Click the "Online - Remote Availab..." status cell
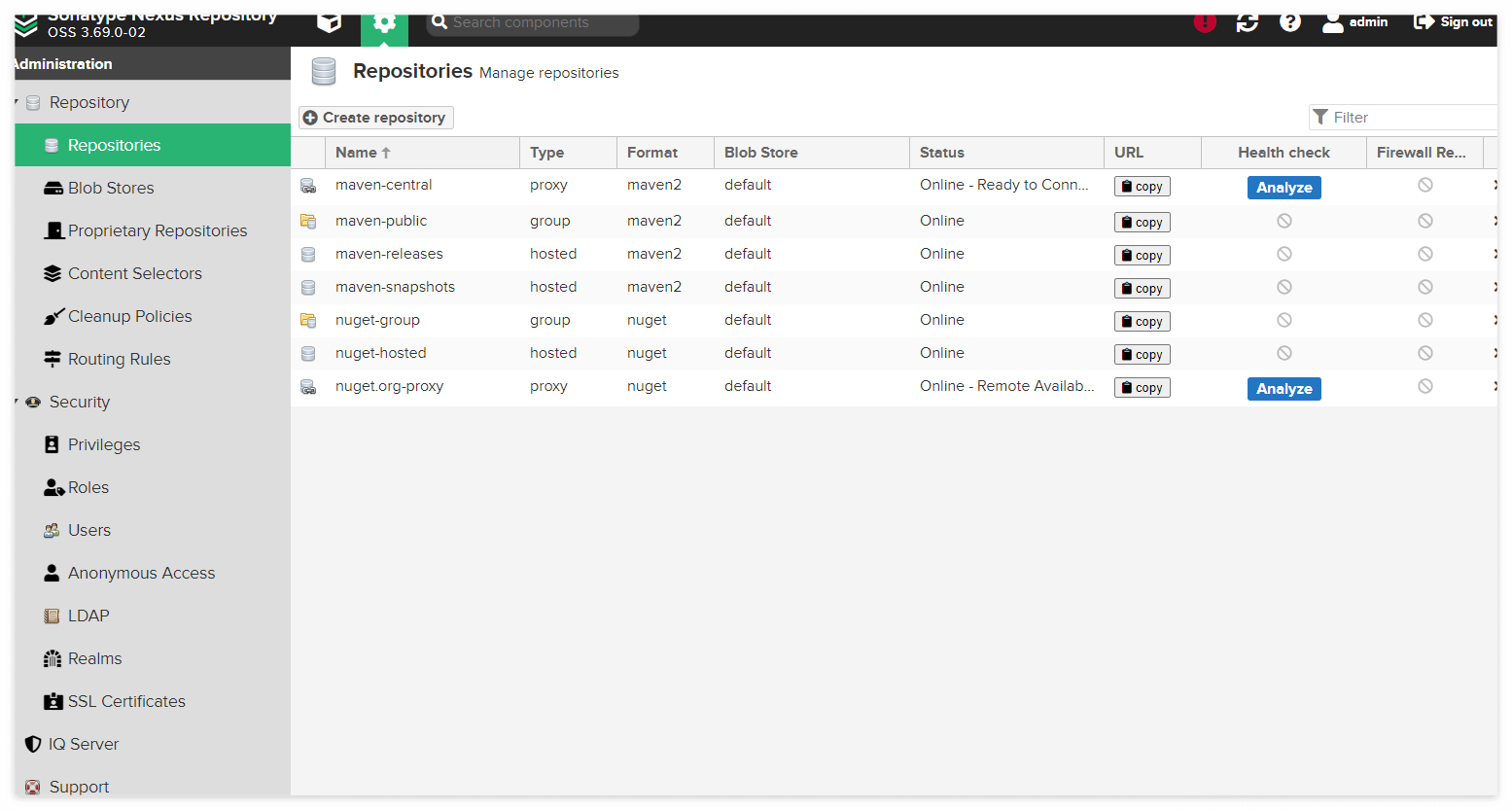1512x810 pixels. pos(1007,386)
